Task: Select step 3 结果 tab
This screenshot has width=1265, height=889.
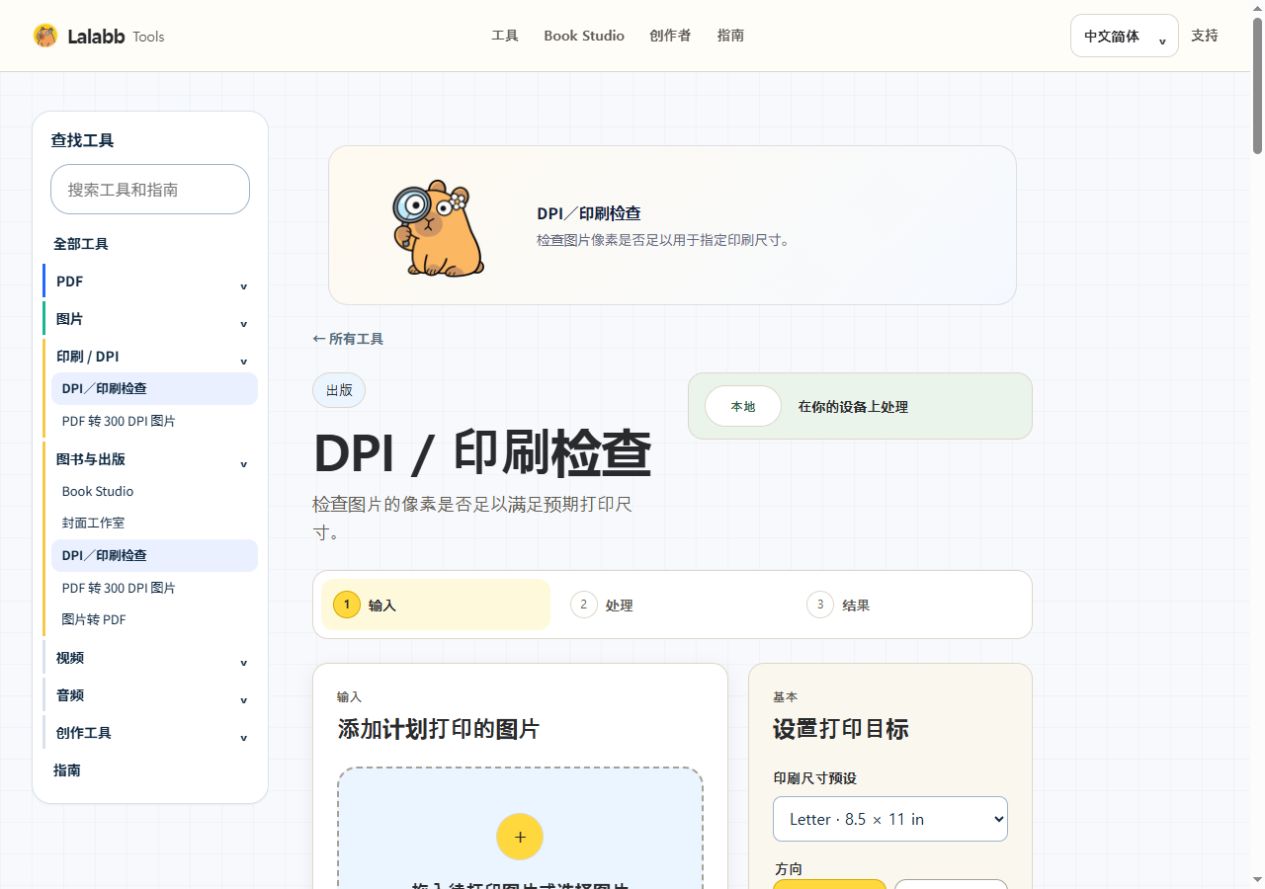Action: coord(911,605)
